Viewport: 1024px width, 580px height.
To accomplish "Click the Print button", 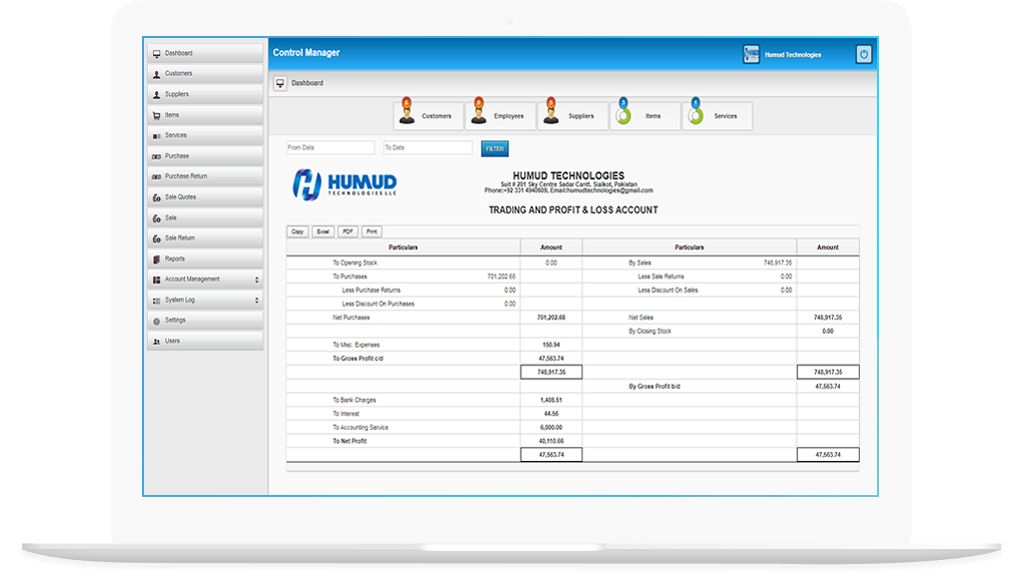I will (x=372, y=231).
